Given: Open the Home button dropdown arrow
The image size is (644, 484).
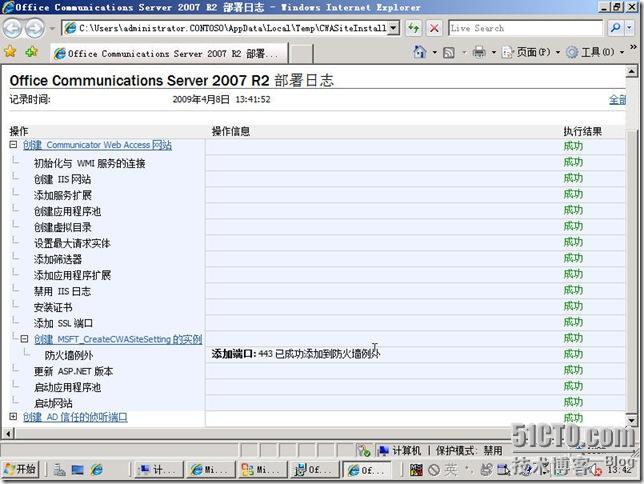Looking at the screenshot, I should 435,53.
